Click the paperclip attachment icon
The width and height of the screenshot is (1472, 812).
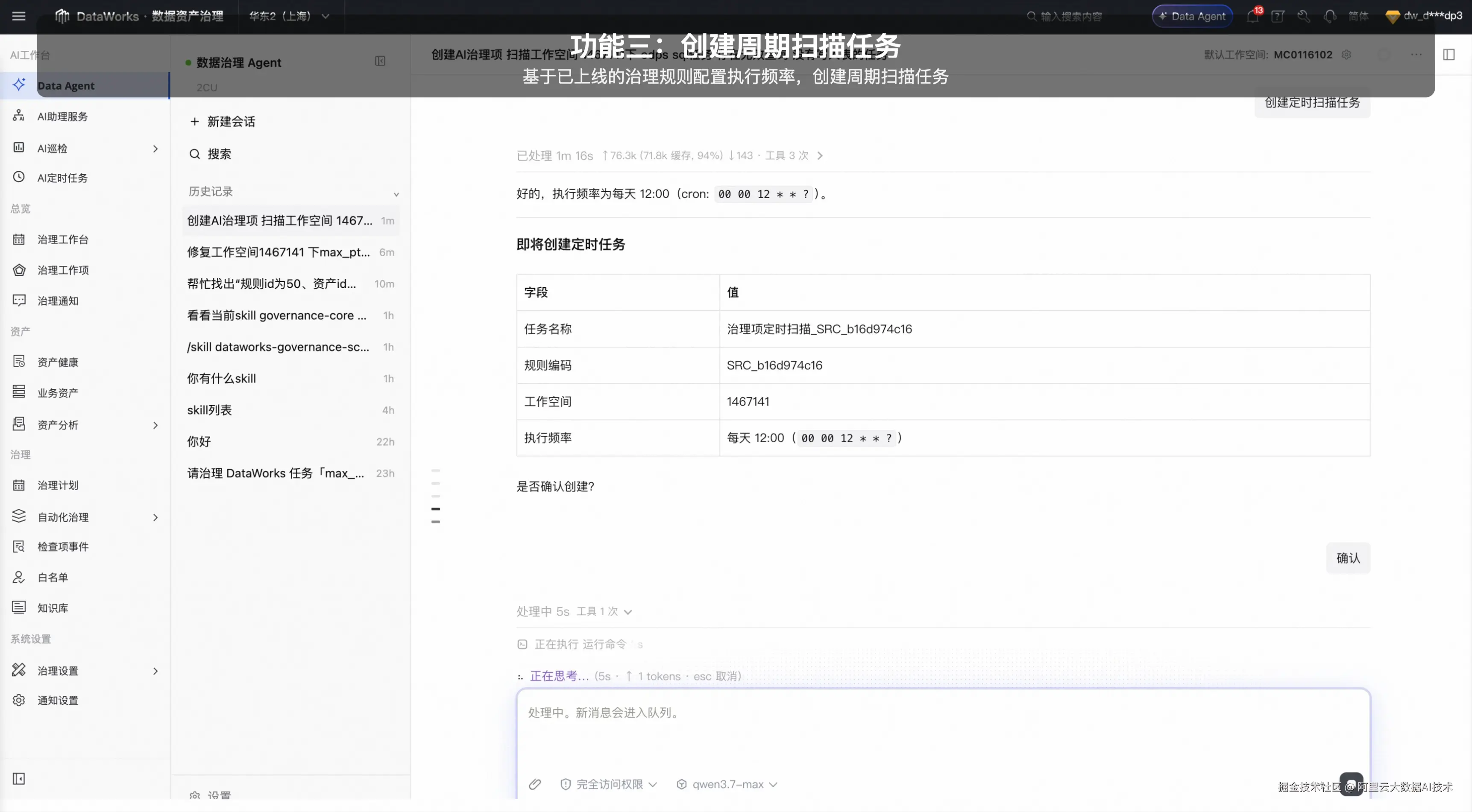point(535,784)
